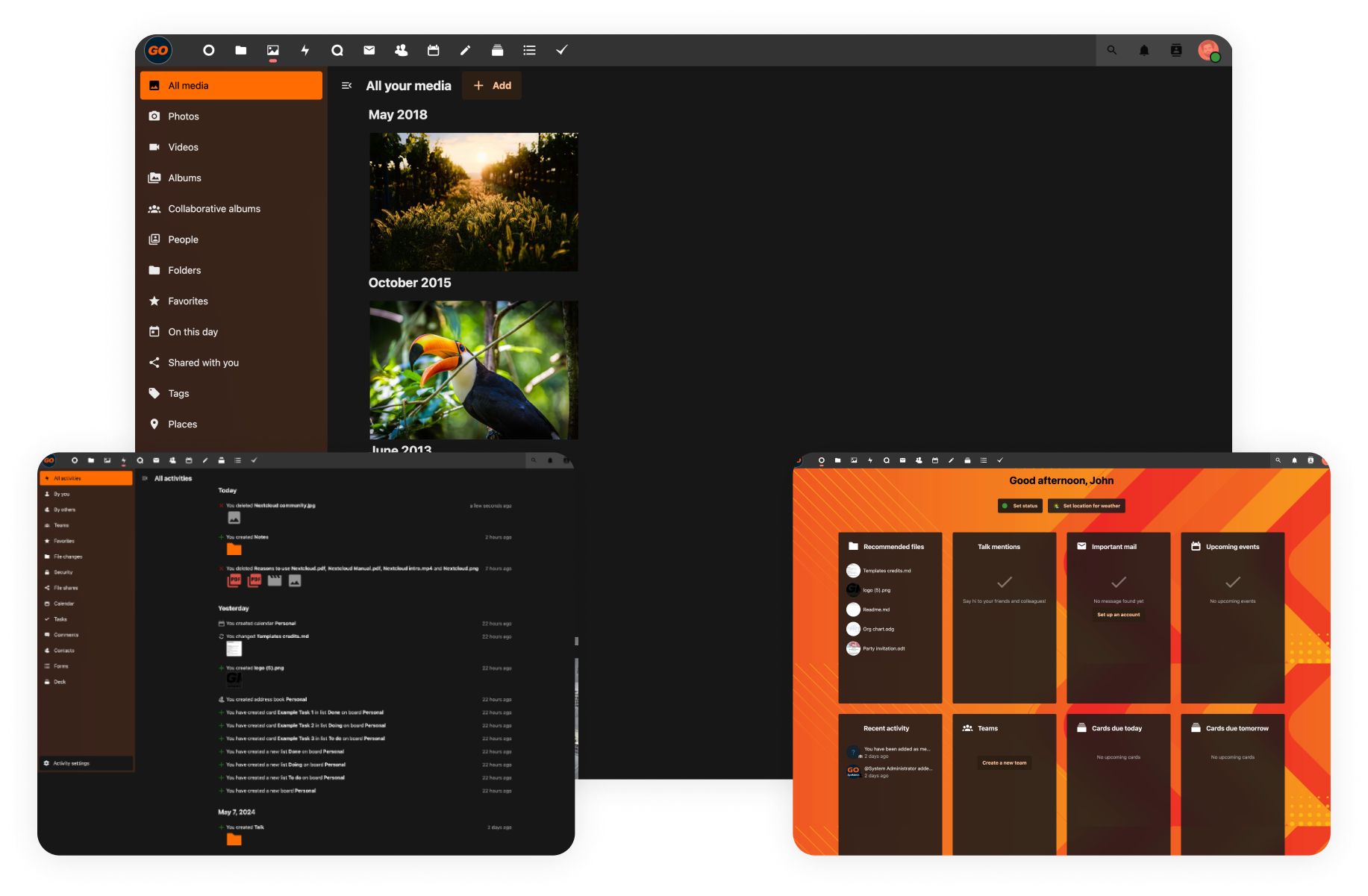Click the Add media button
The width and height of the screenshot is (1368, 896).
492,86
